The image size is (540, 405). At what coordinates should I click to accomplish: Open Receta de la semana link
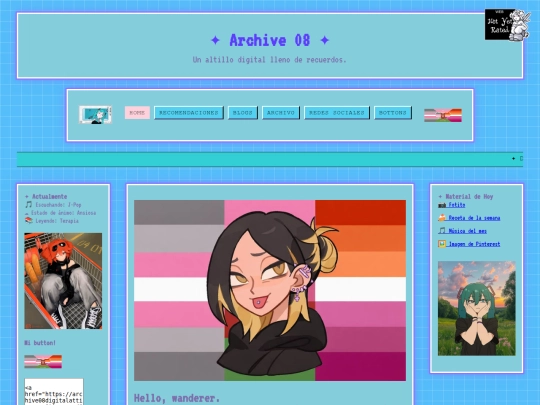tap(474, 218)
